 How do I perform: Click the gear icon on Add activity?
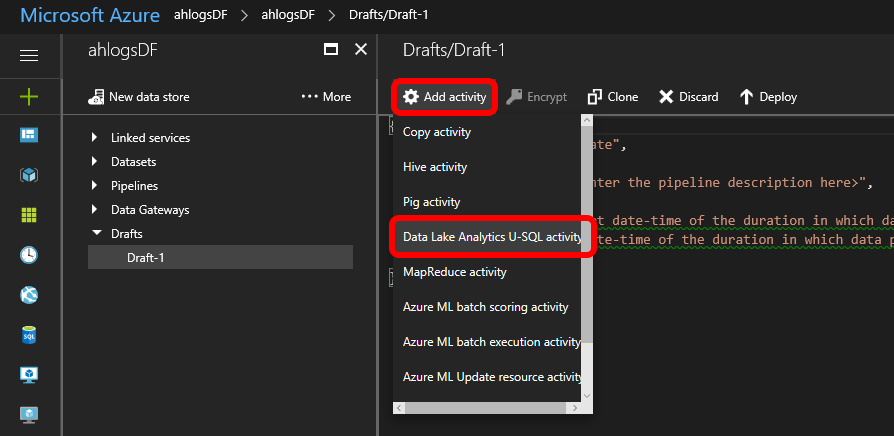[x=410, y=97]
